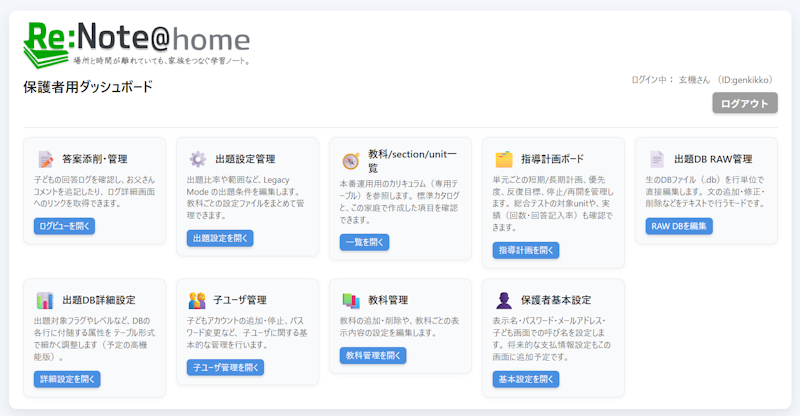
Task: Click the 指導計画を開く button
Action: click(526, 250)
